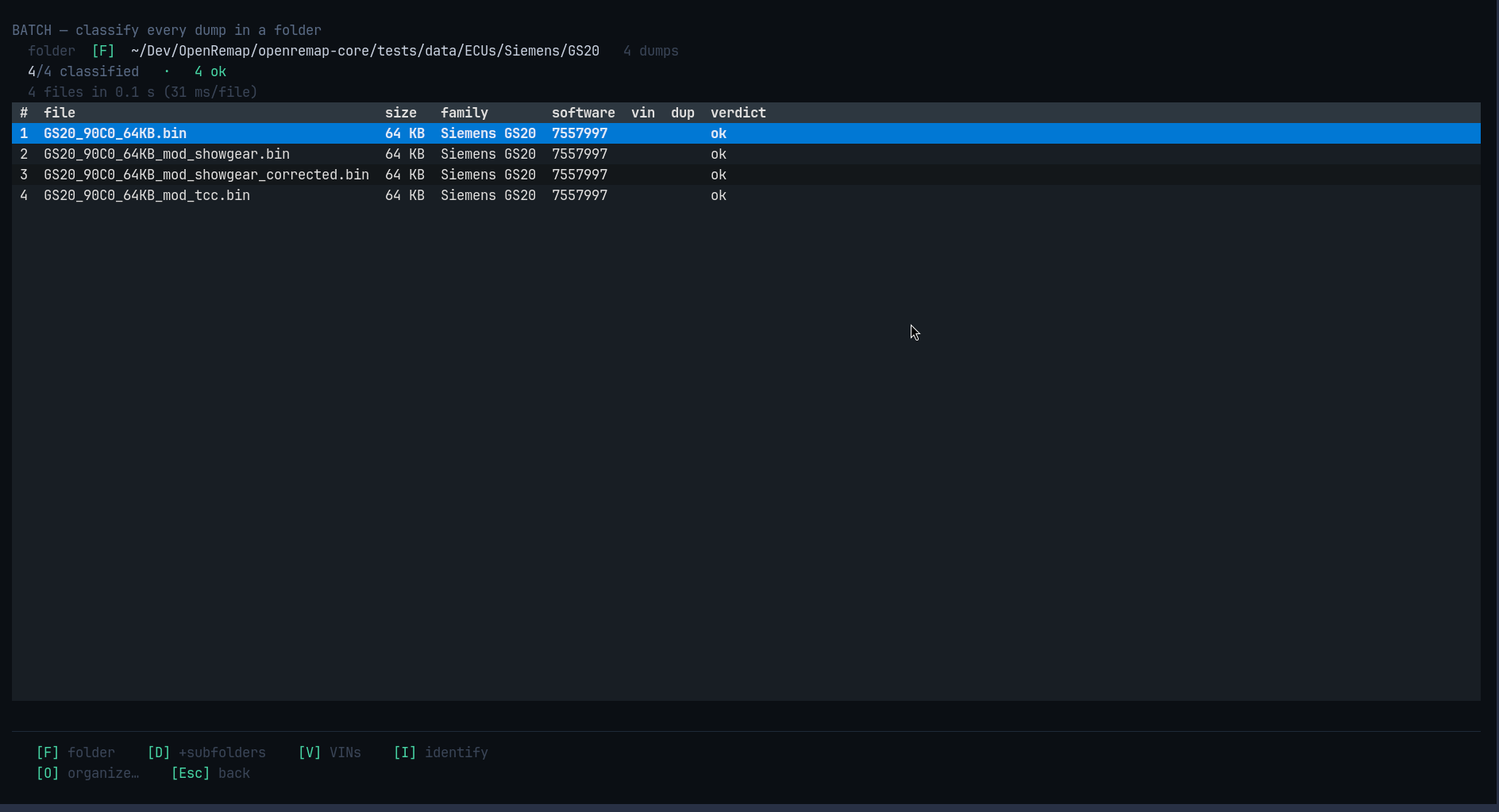This screenshot has height=812, width=1499.
Task: Click the '4 dumps' count label
Action: (x=651, y=51)
